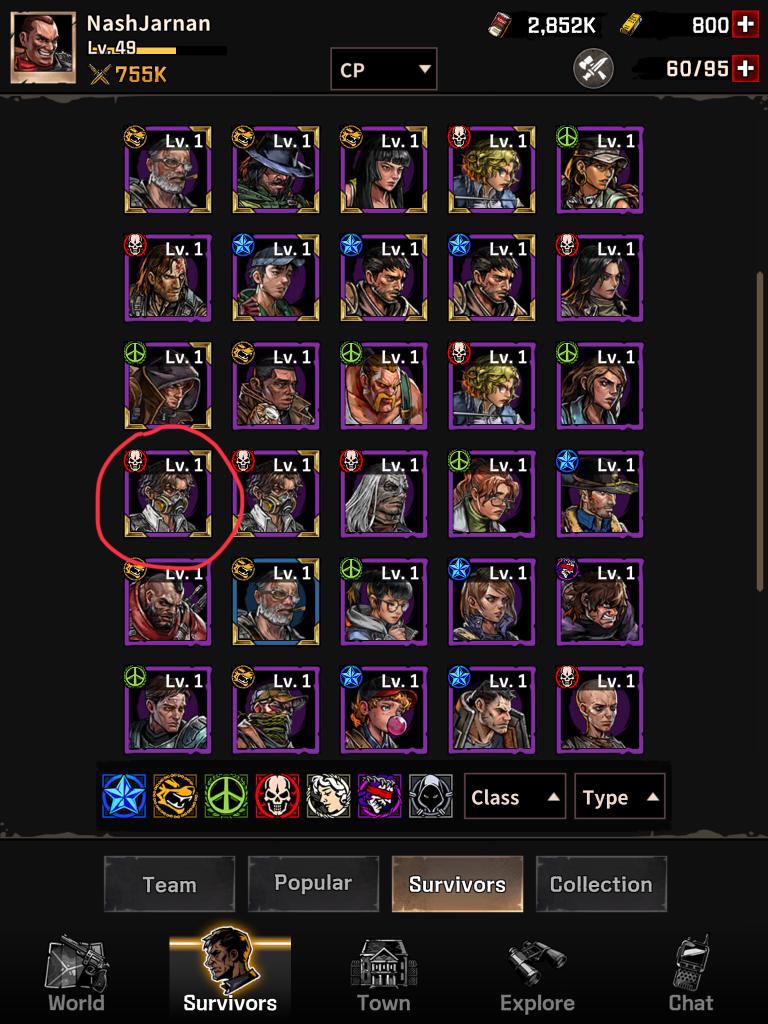The height and width of the screenshot is (1024, 768).
Task: Expand the Type filter dropdown
Action: coord(620,796)
